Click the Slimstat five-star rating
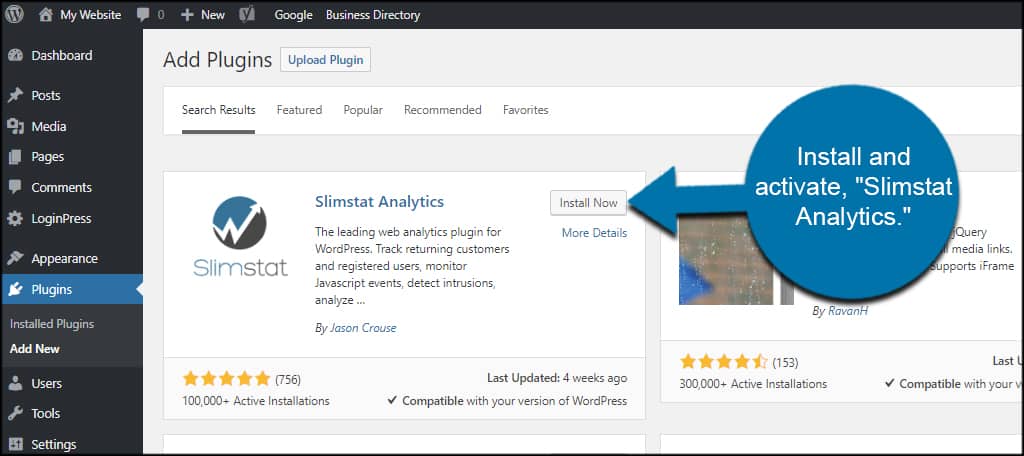Screen dimensions: 1024x456 (227, 379)
